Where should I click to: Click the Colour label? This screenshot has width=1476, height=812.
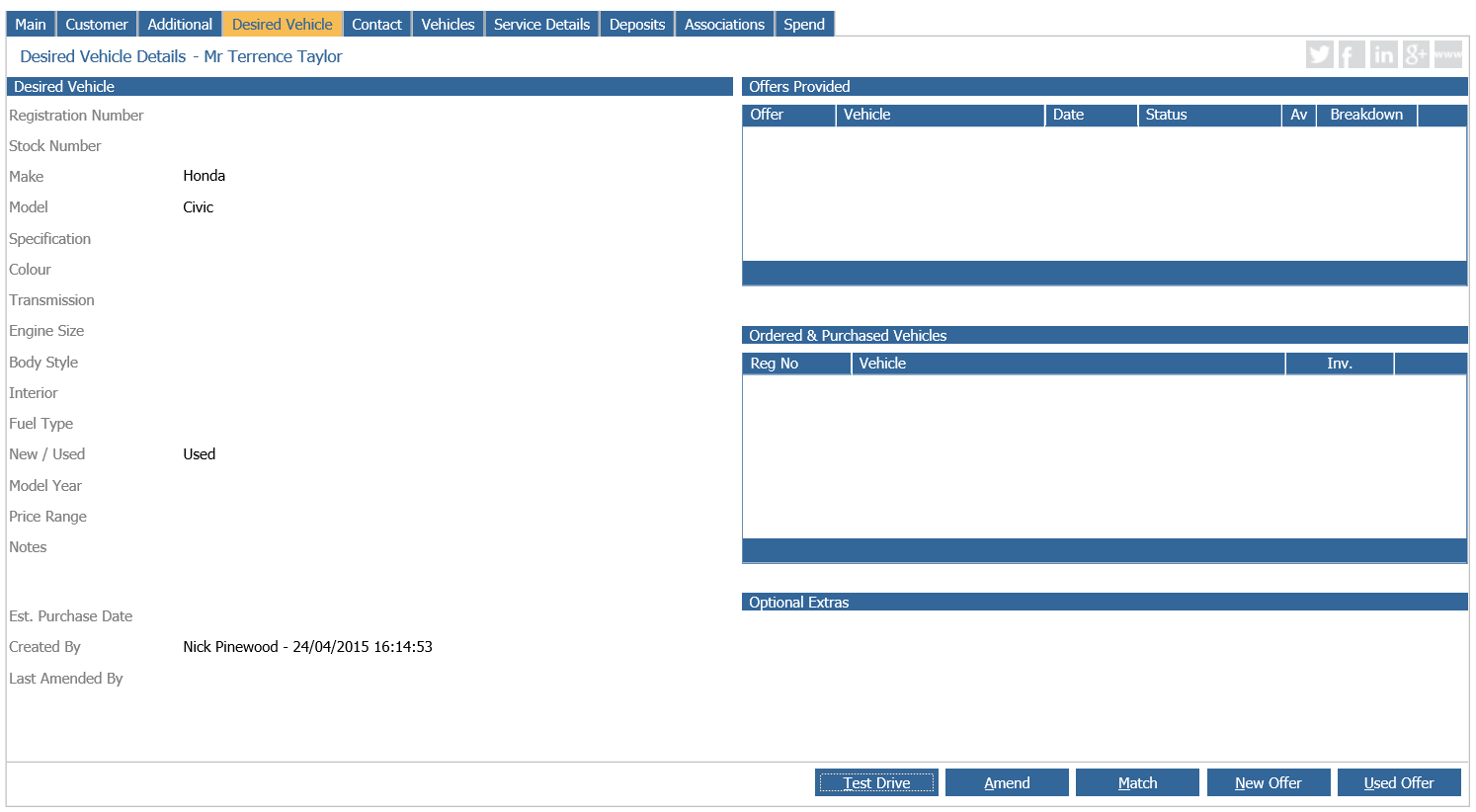(x=30, y=270)
